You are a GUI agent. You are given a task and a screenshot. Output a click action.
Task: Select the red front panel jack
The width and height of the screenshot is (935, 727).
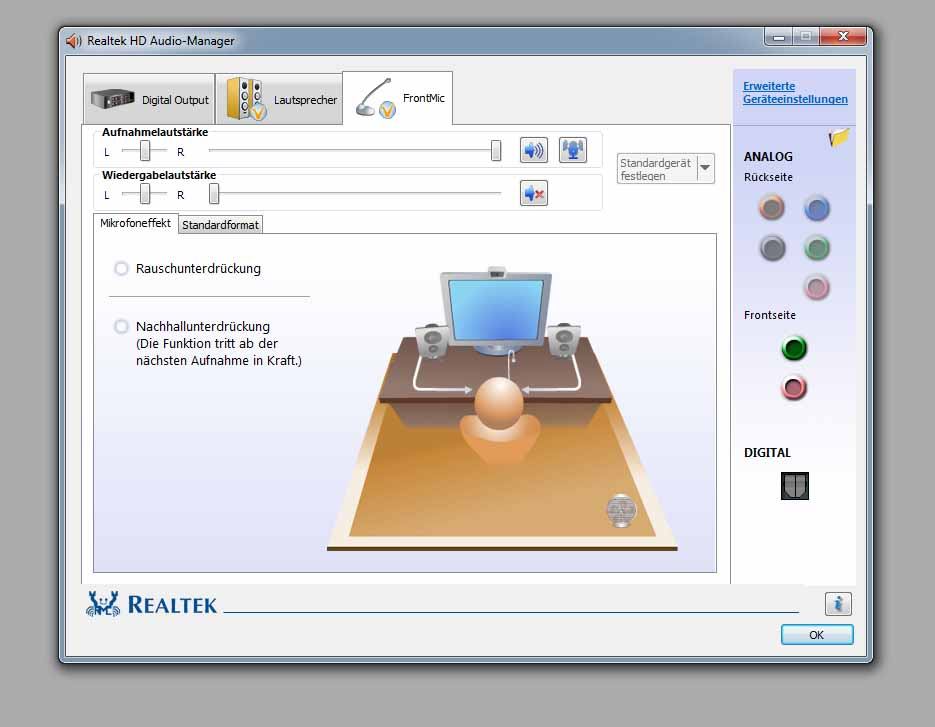point(794,388)
